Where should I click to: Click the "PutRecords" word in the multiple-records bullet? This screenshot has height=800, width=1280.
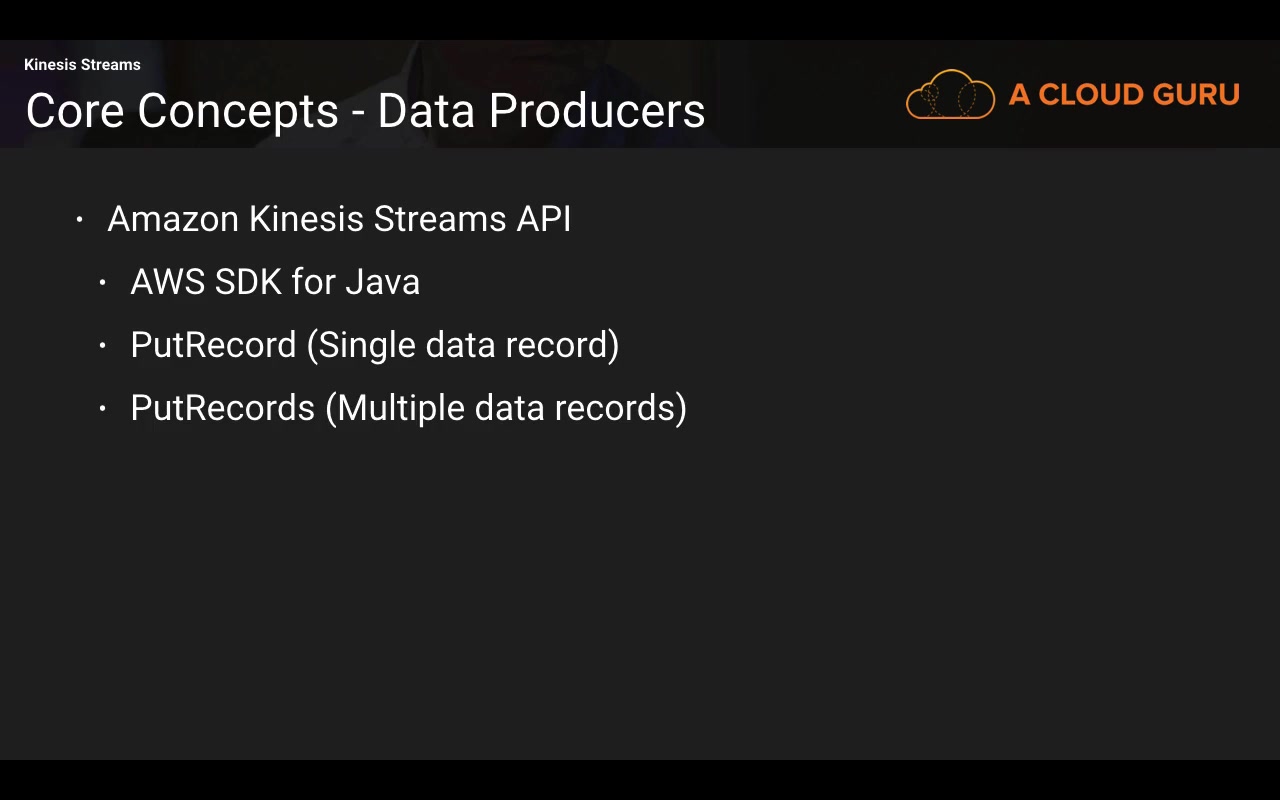coord(222,408)
